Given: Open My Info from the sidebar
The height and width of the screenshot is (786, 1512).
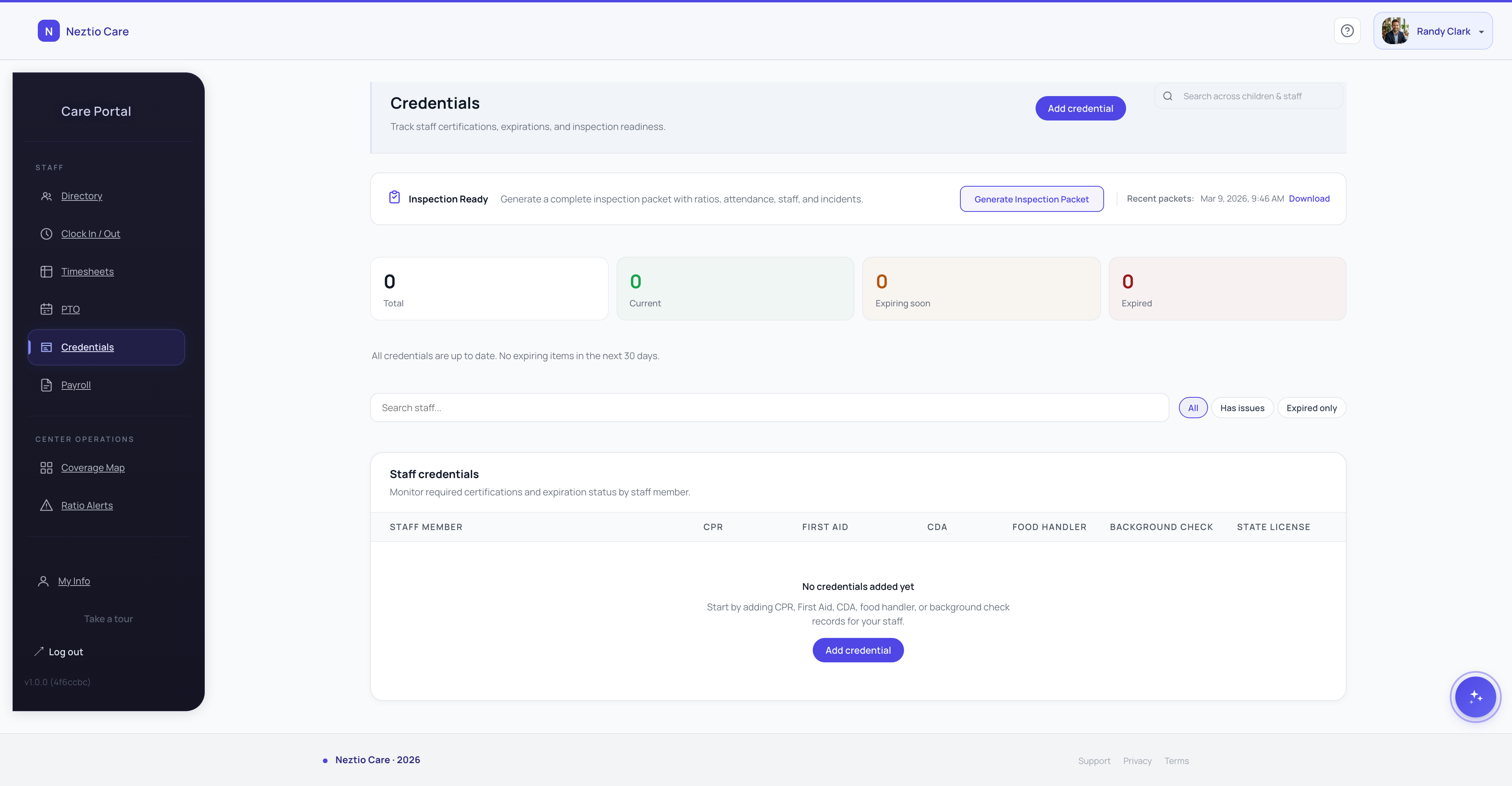Looking at the screenshot, I should point(74,580).
